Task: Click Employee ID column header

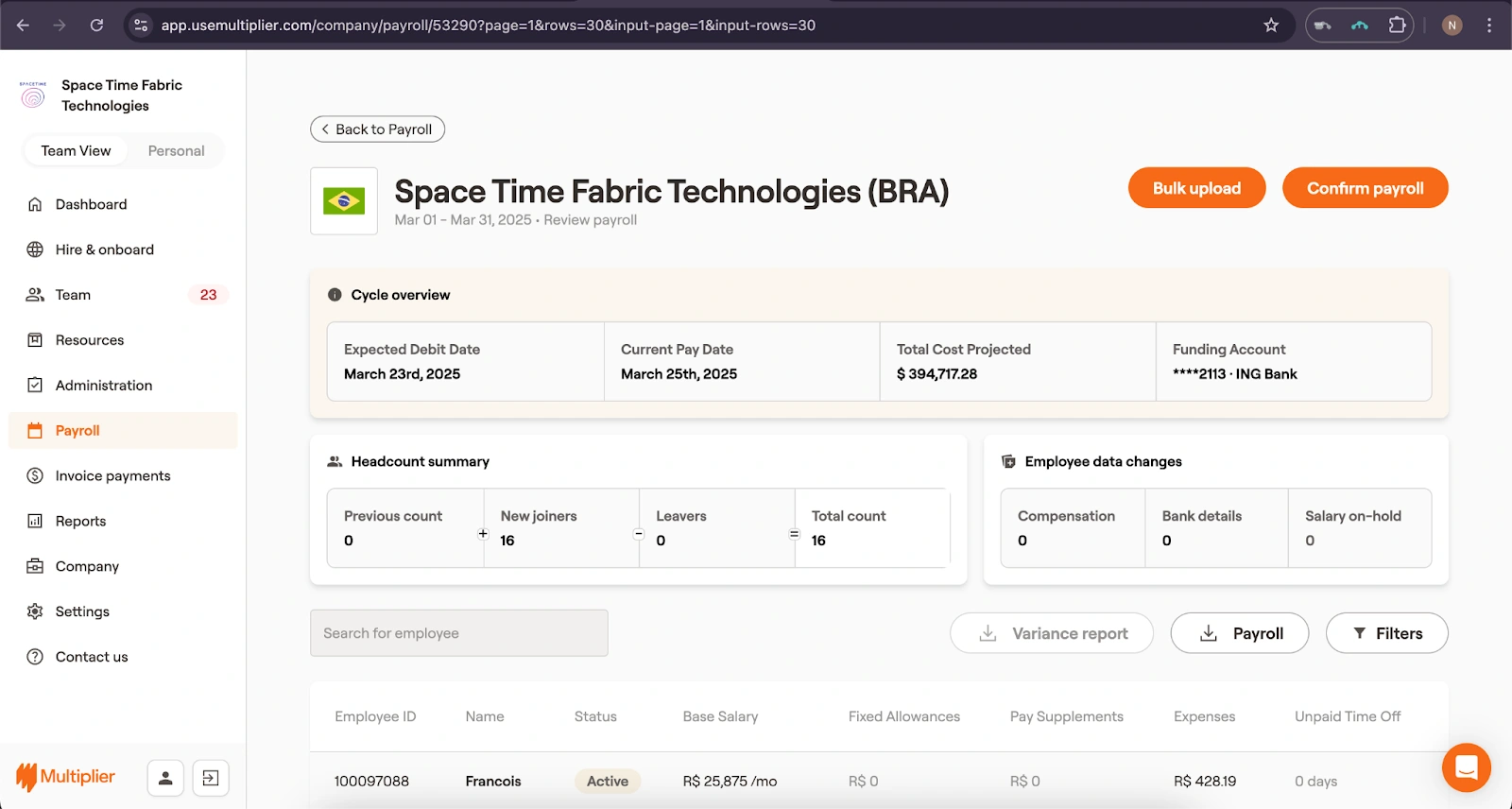Action: [375, 716]
